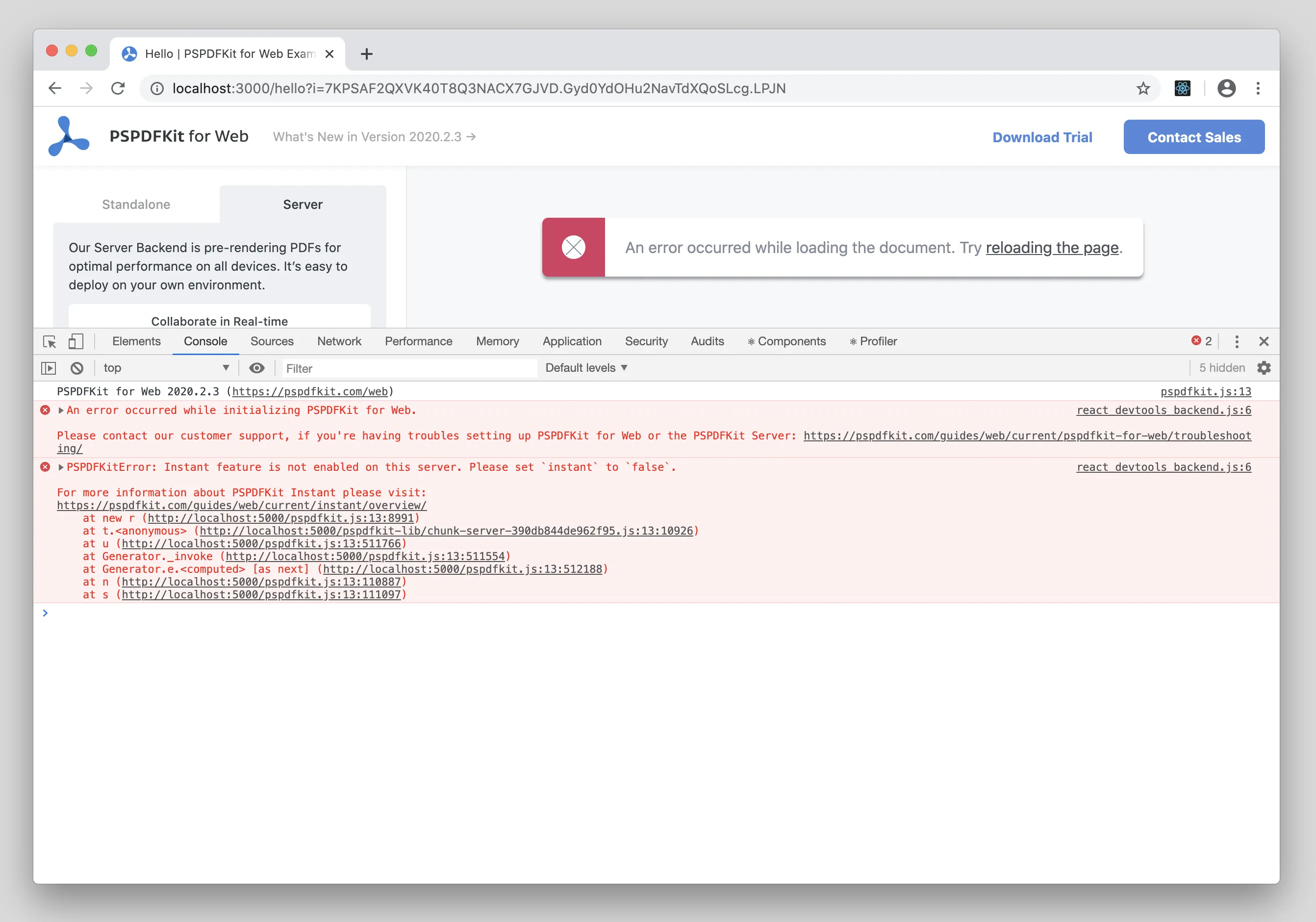This screenshot has height=922, width=1316.
Task: Expand the PSPDFKitError log entry
Action: (x=61, y=467)
